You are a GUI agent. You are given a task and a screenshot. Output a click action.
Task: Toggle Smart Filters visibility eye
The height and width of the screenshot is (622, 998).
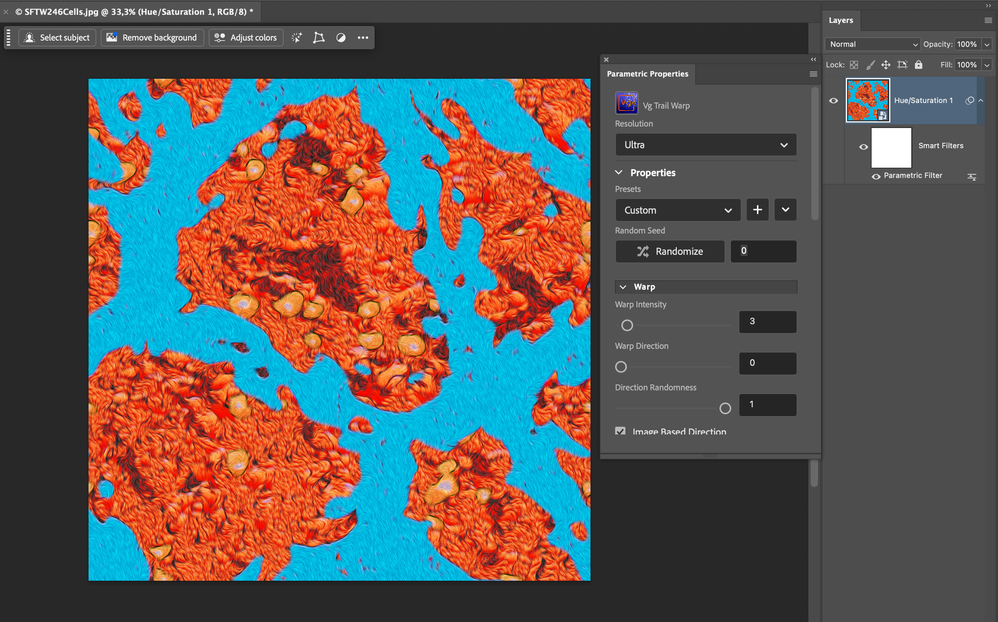tap(864, 147)
